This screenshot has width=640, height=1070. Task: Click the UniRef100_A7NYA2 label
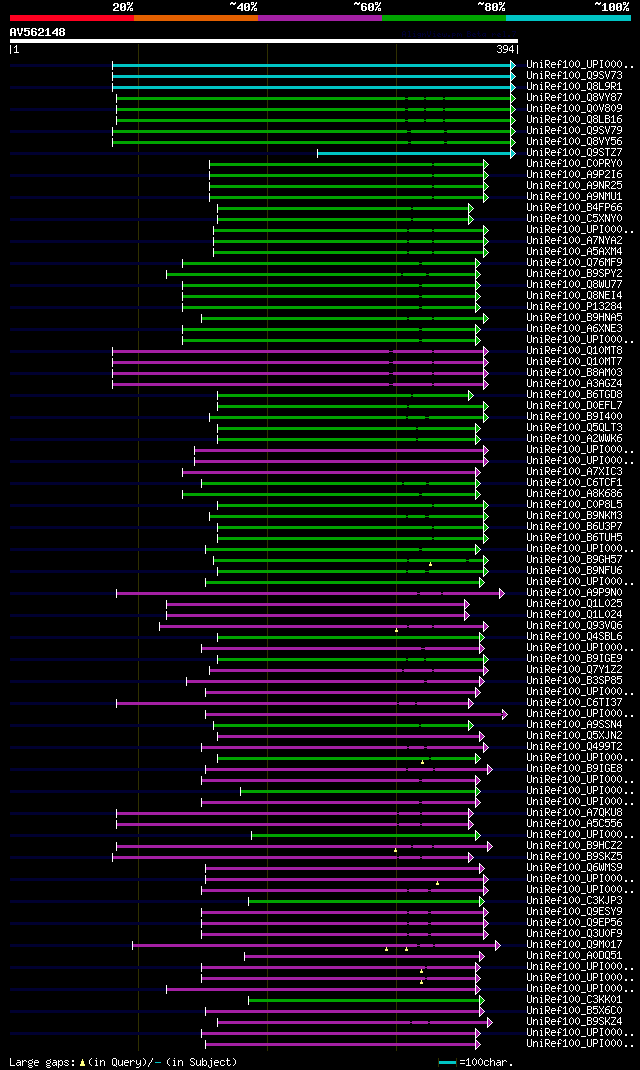click(574, 241)
